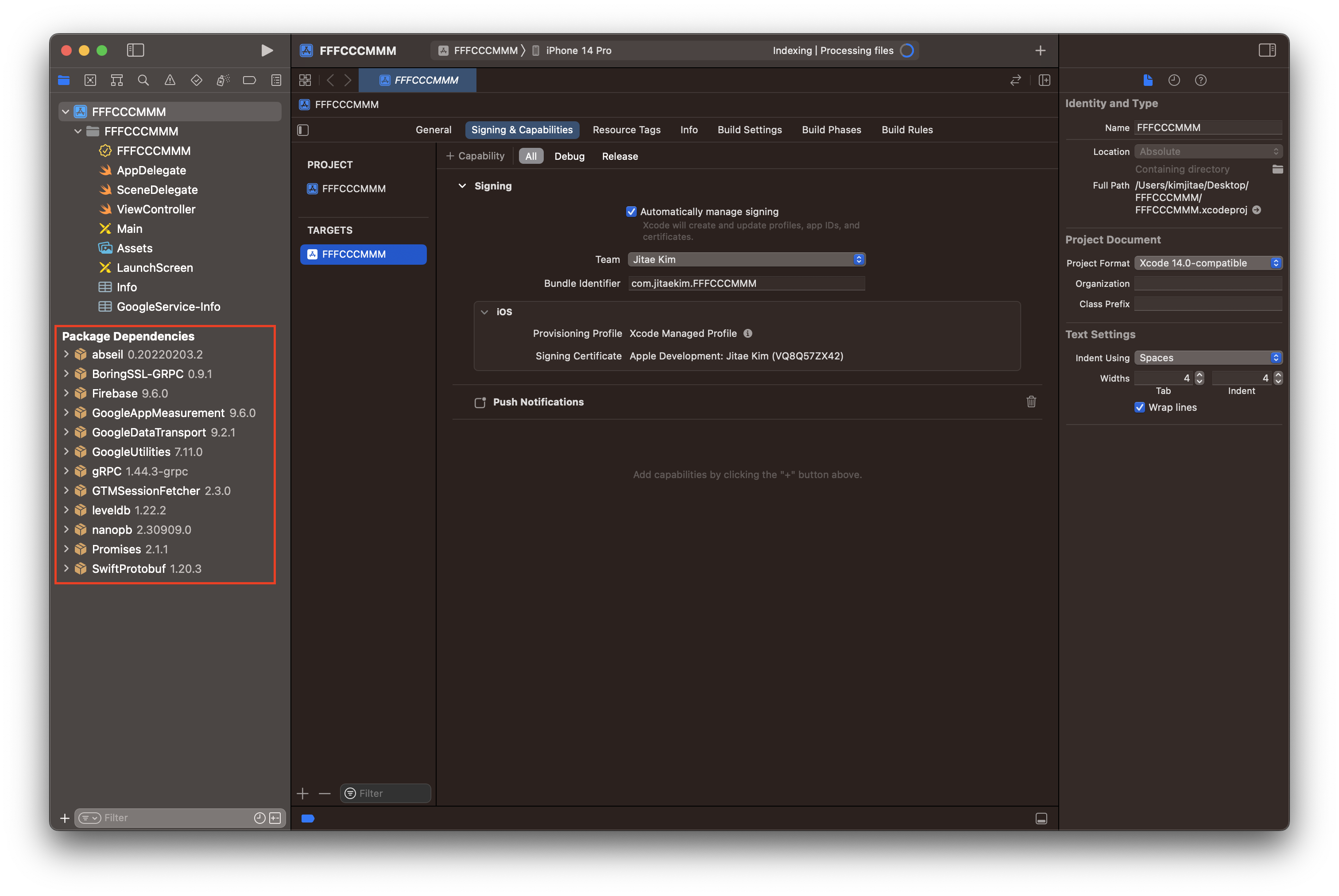The width and height of the screenshot is (1339, 896).
Task: Switch to the General tab
Action: [x=433, y=130]
